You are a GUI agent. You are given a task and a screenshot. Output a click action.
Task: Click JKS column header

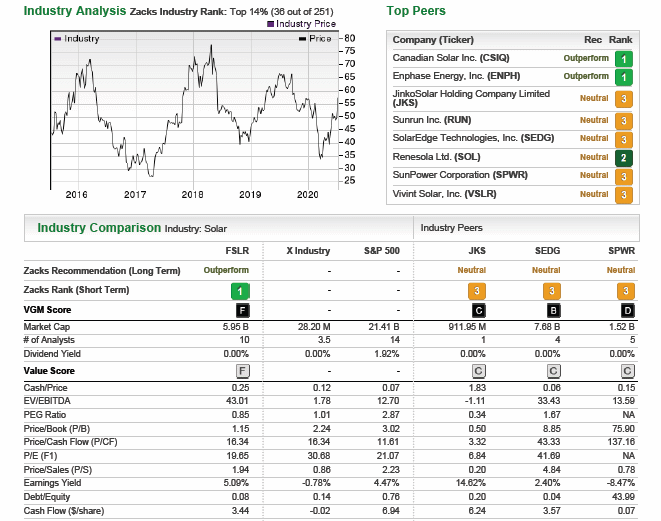[477, 251]
